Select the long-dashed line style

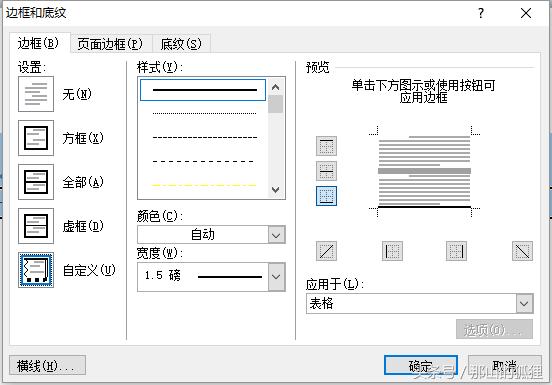[x=203, y=162]
